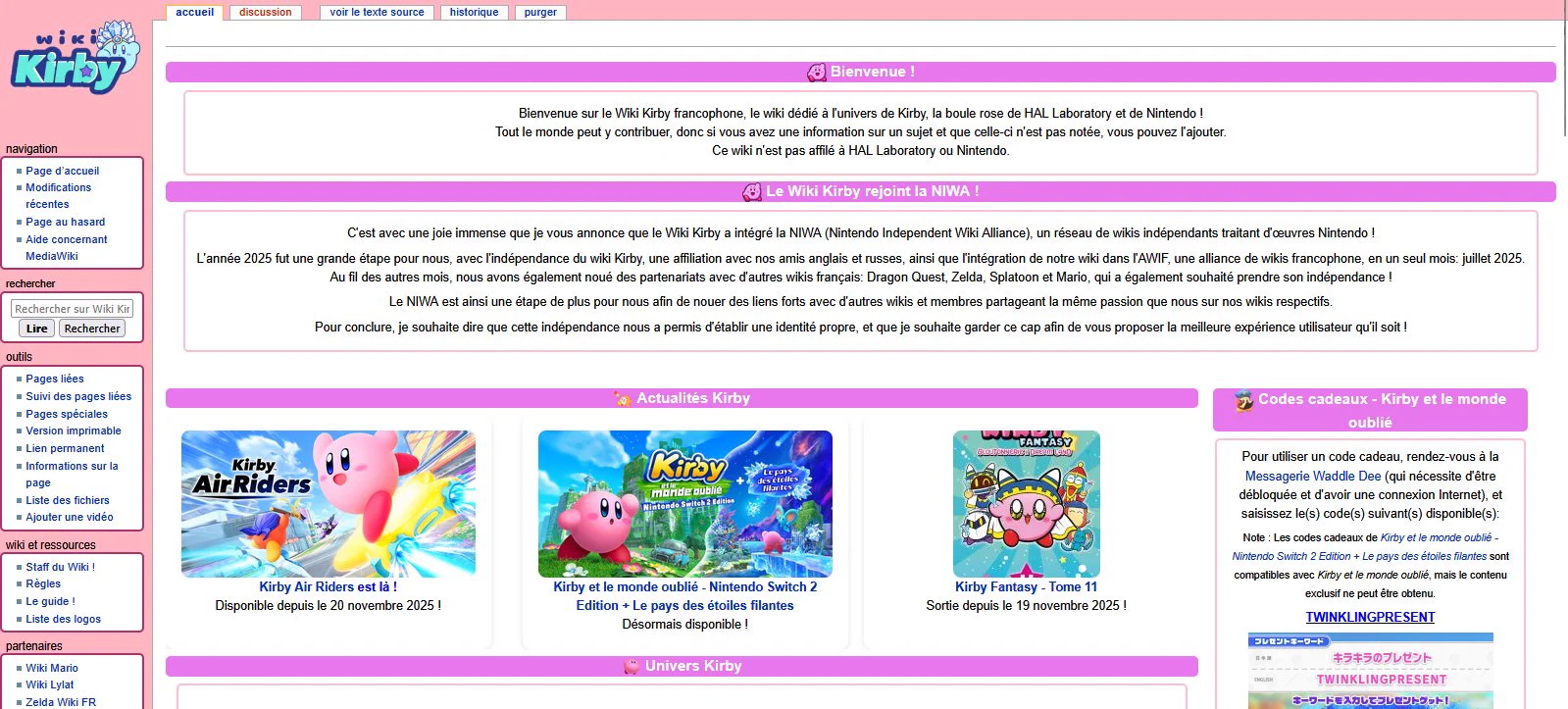This screenshot has height=709, width=1568.
Task: Open Suivi des pages liées link
Action: [78, 396]
